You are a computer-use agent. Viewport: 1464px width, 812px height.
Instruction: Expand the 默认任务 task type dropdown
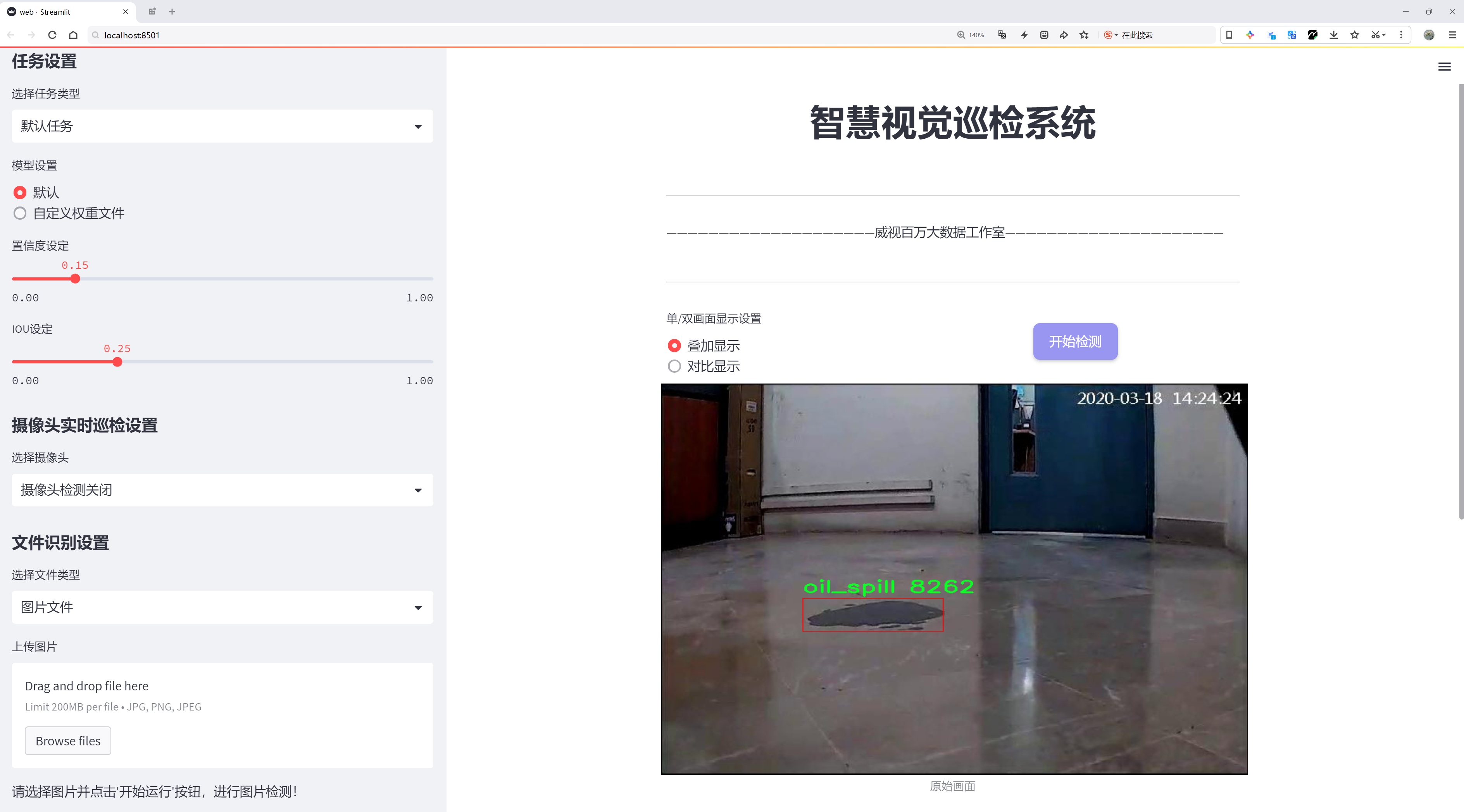pos(222,126)
